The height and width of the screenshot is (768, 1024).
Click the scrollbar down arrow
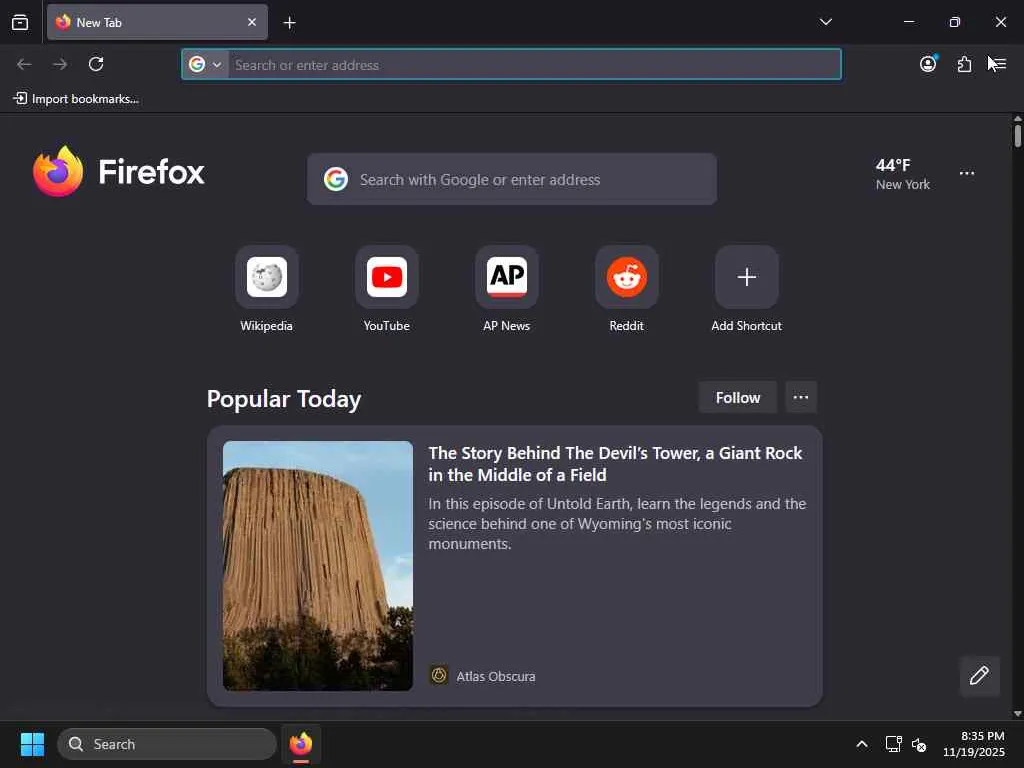pyautogui.click(x=1017, y=714)
